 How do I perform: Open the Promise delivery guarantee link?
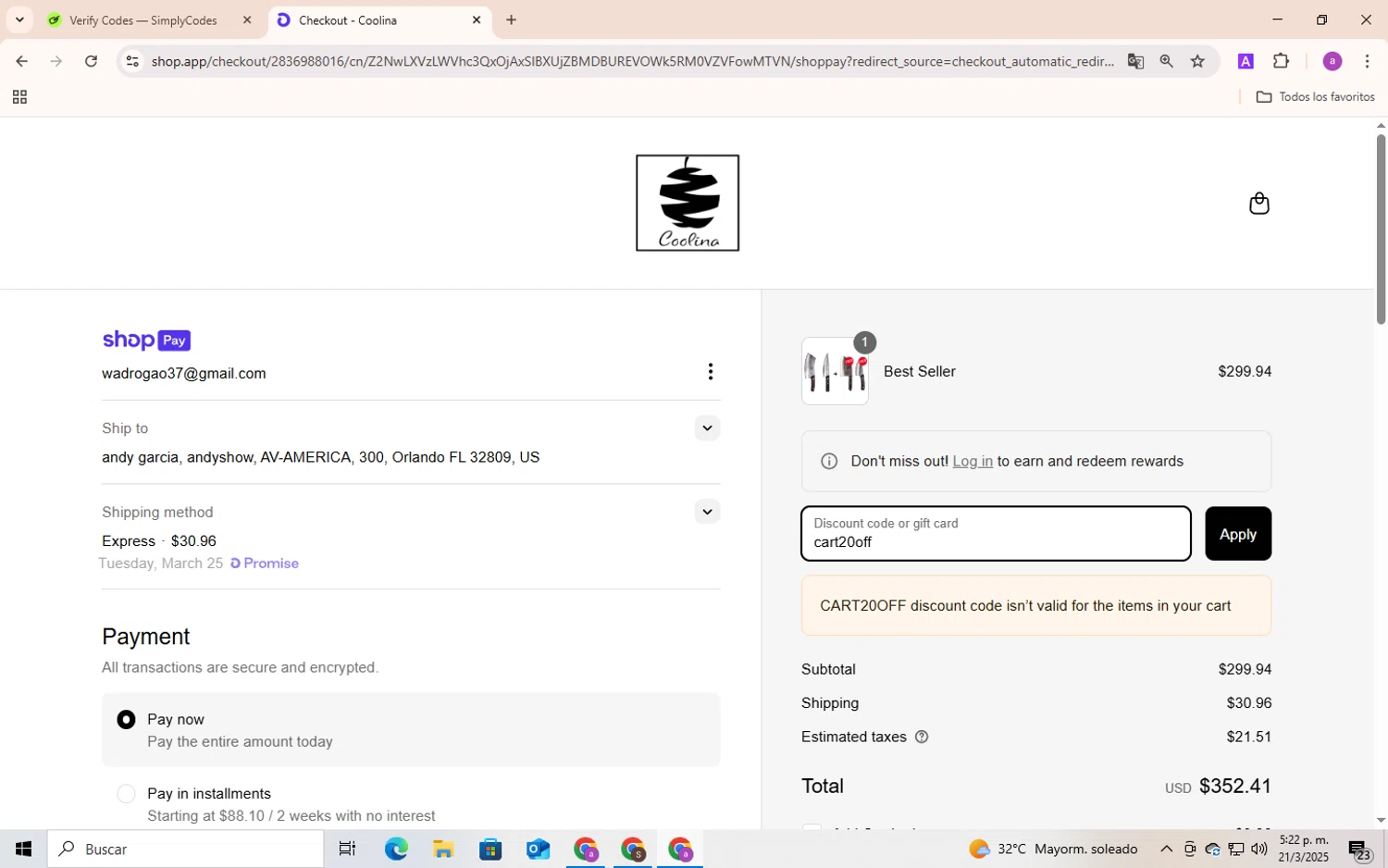click(x=265, y=563)
